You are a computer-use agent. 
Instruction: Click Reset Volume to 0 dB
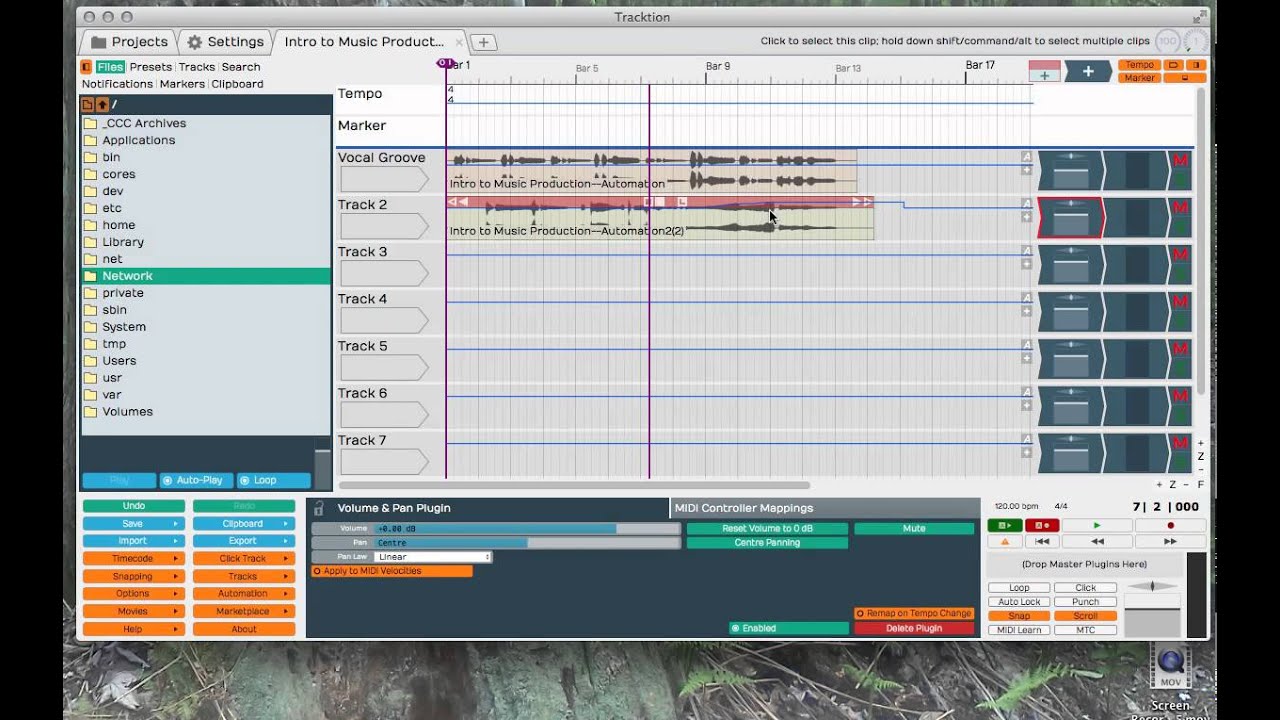(767, 528)
